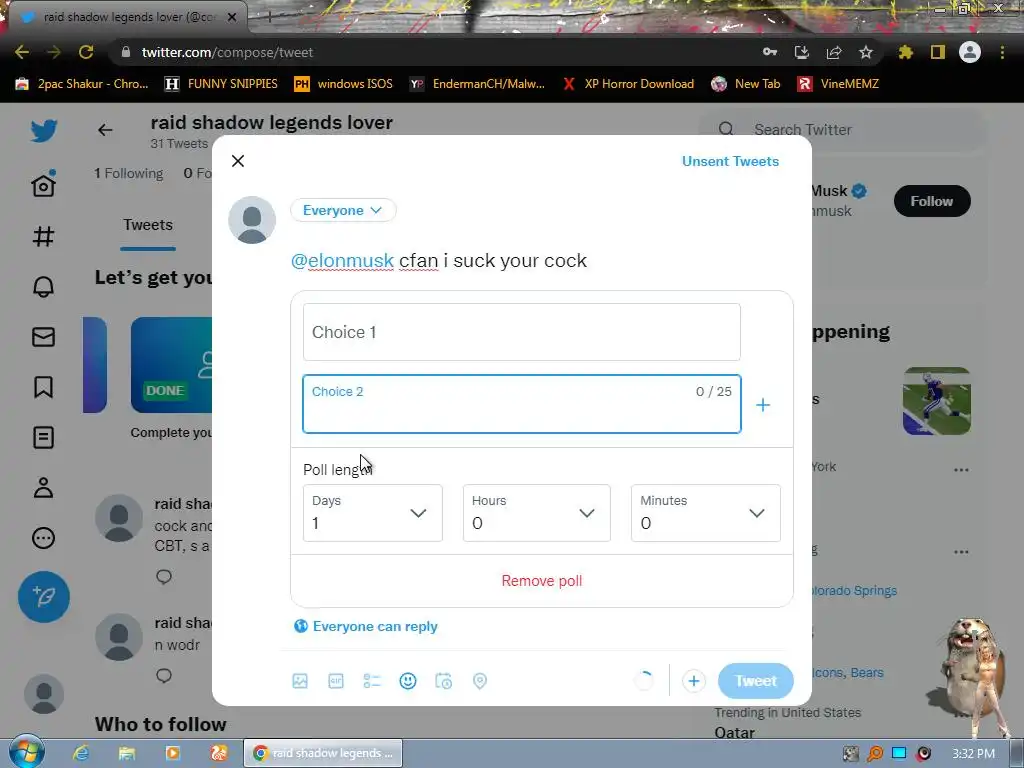Open the Notifications bell icon
This screenshot has width=1024, height=768.
pos(44,286)
